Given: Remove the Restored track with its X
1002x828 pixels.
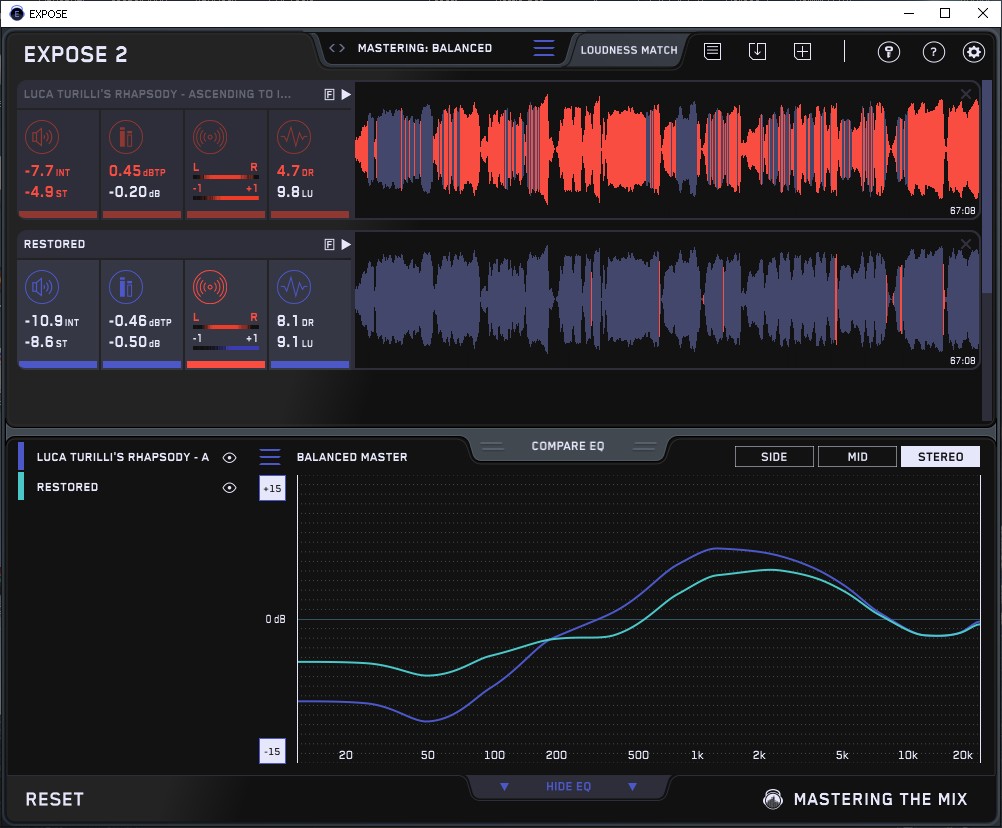Looking at the screenshot, I should (x=966, y=244).
